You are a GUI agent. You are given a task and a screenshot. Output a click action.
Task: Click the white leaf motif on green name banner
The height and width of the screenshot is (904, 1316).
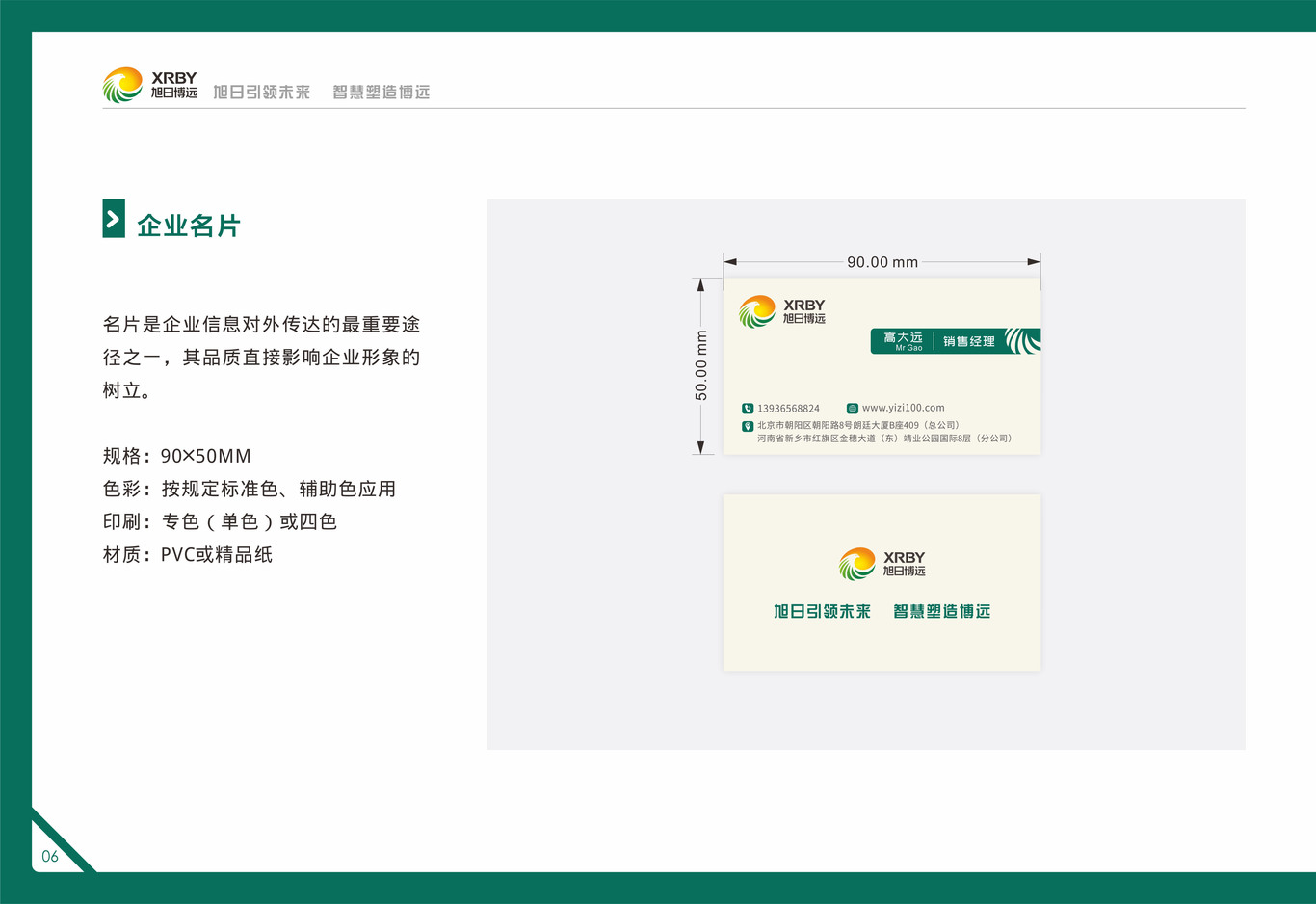tap(1022, 341)
